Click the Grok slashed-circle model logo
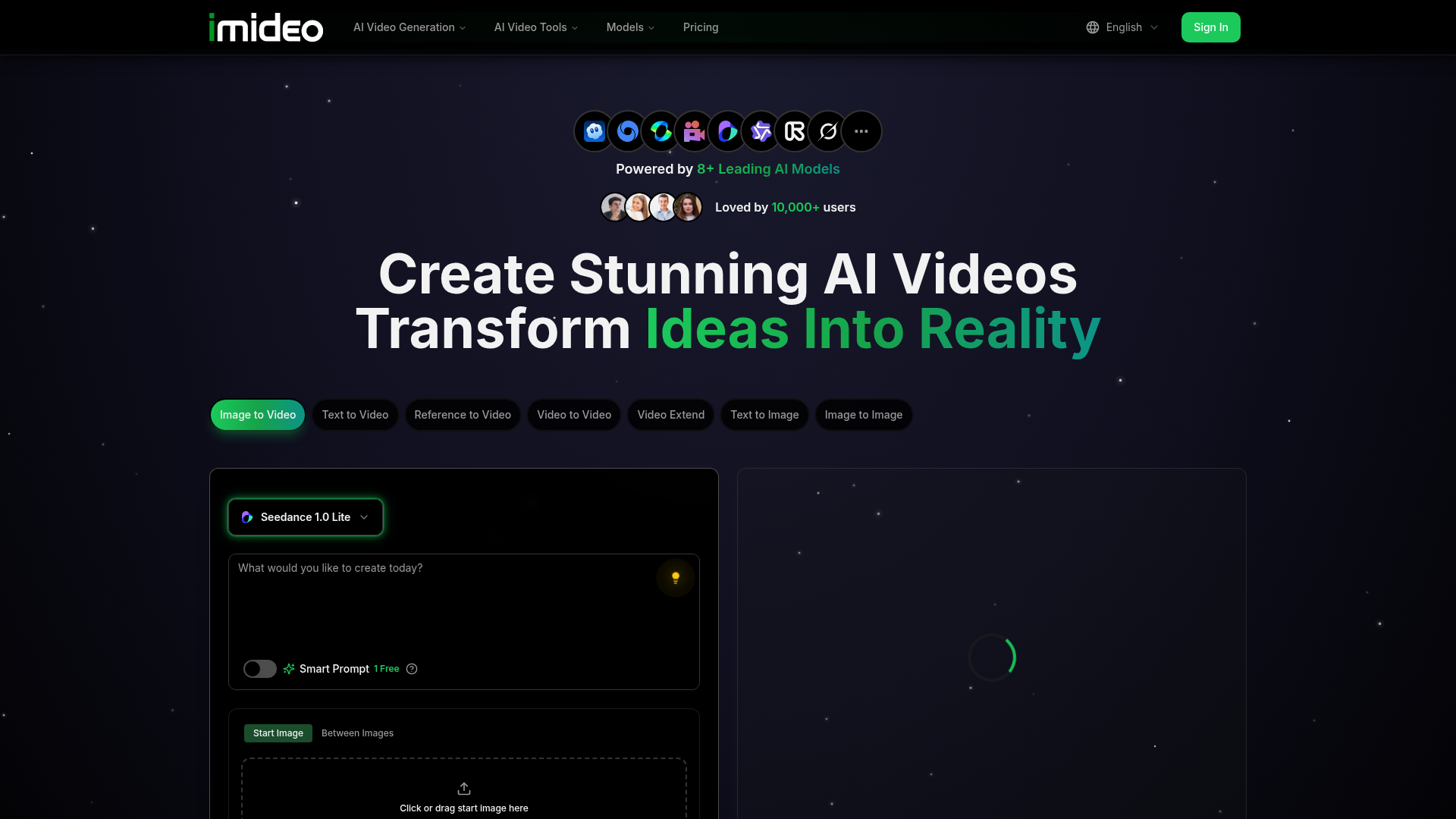Screen dimensions: 1456x819 [x=827, y=132]
